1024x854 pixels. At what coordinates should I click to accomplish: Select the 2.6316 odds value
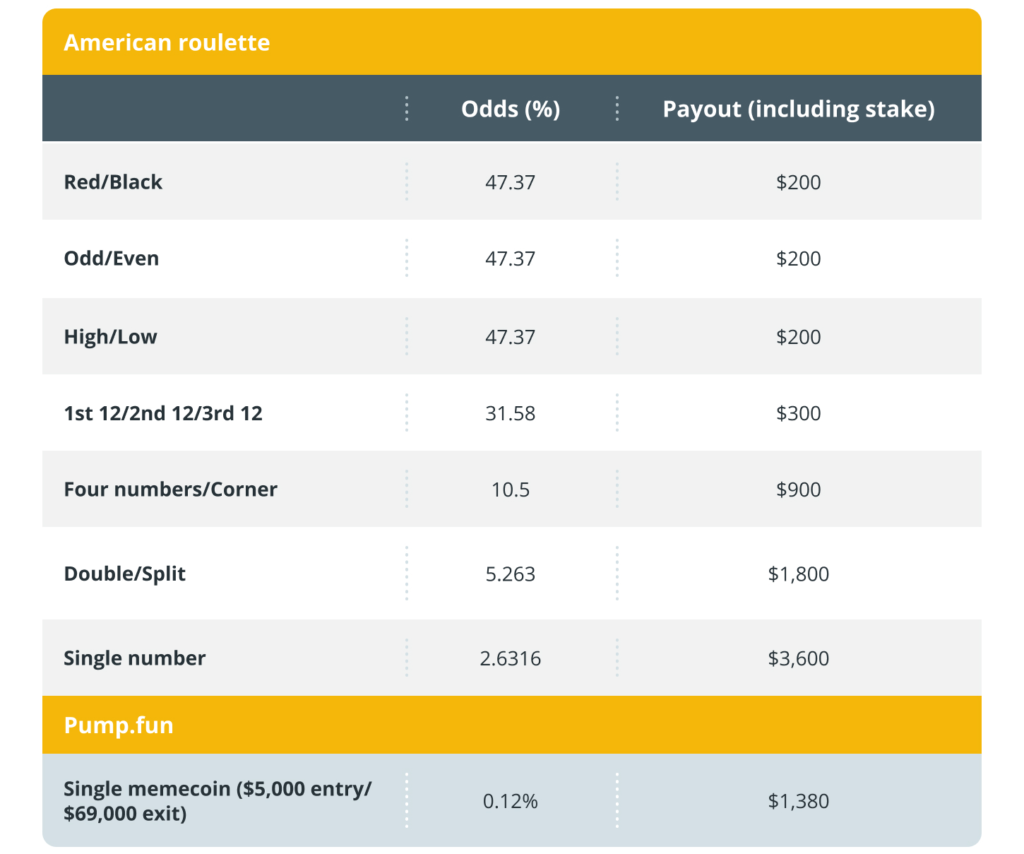(510, 658)
